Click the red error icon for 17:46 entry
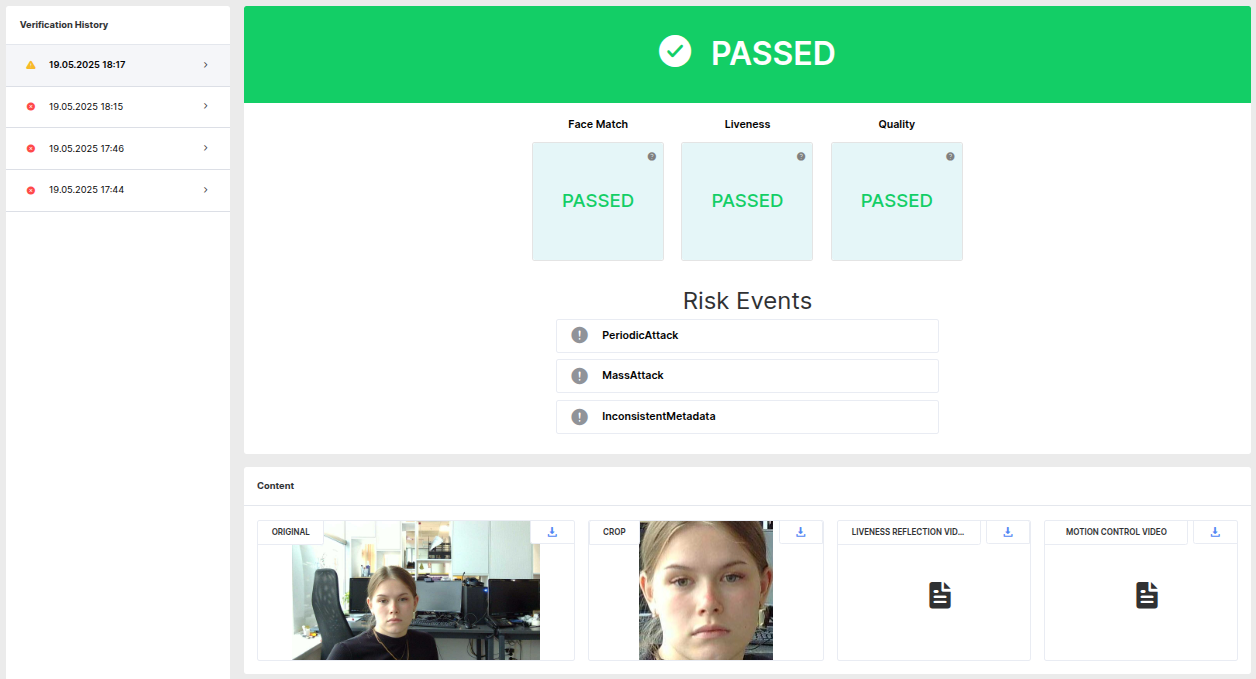The image size is (1256, 679). pyautogui.click(x=30, y=148)
